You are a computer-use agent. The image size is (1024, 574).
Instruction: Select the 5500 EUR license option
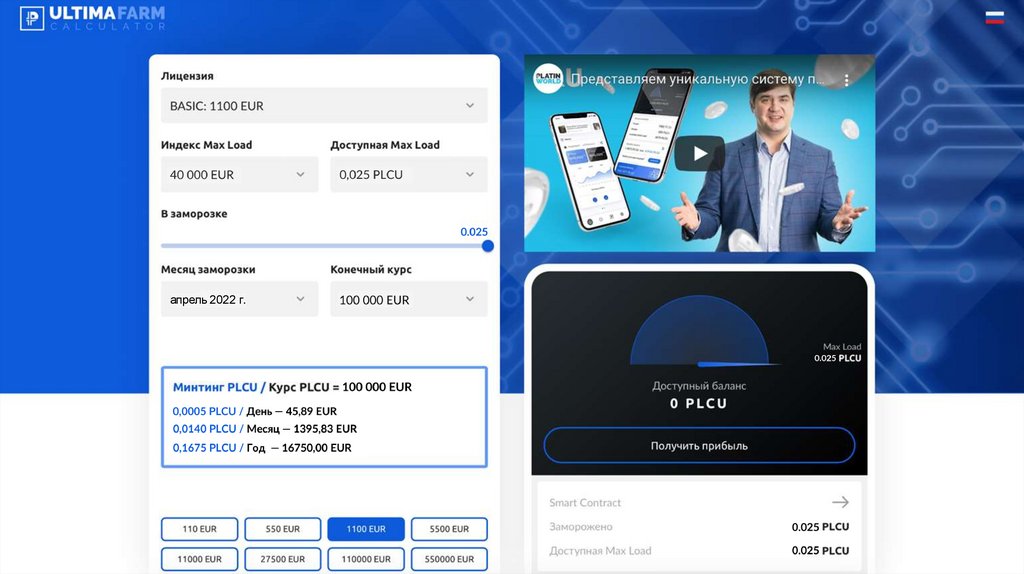[449, 529]
